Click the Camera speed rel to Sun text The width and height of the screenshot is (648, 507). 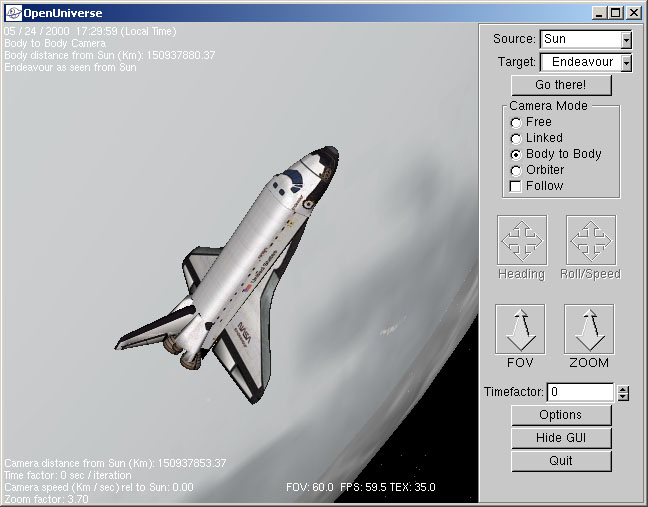(x=99, y=487)
